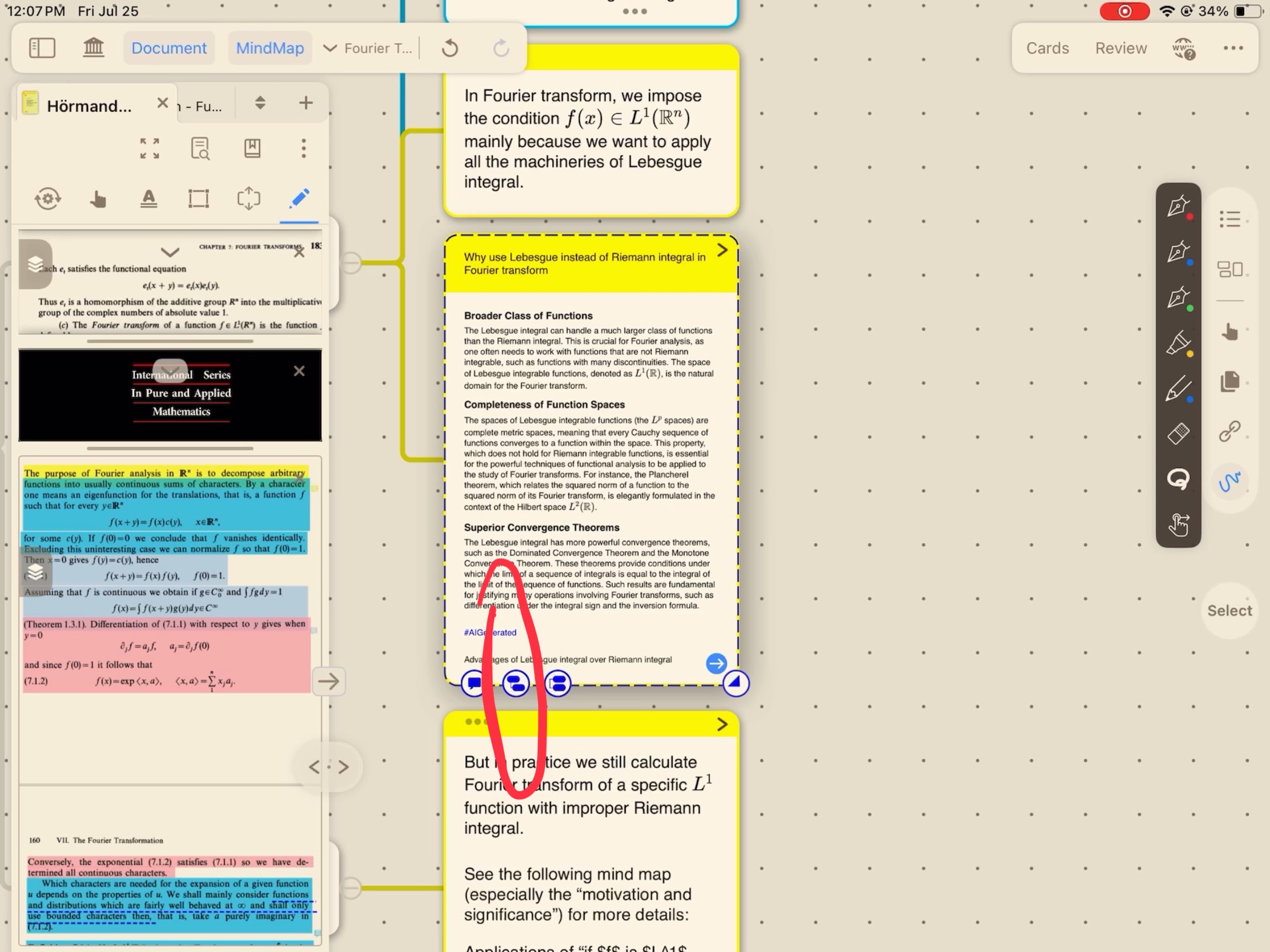Click the undo arrow
Screen dimensions: 1270x952
pos(450,48)
